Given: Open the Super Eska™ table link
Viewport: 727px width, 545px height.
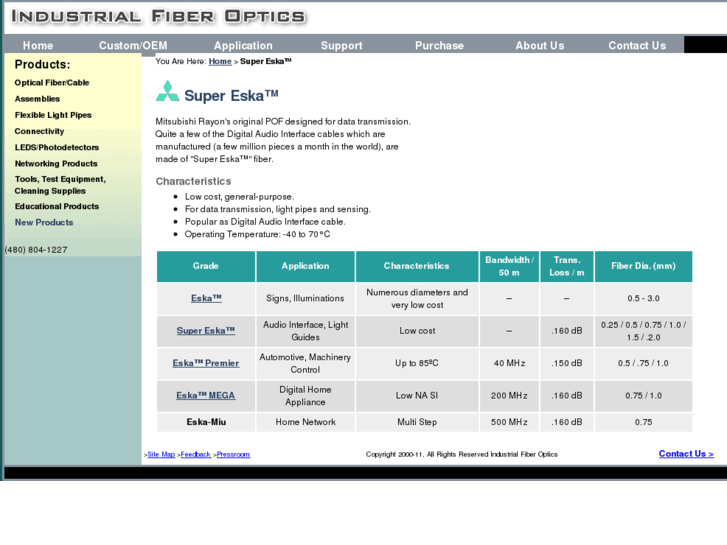Looking at the screenshot, I should [206, 331].
